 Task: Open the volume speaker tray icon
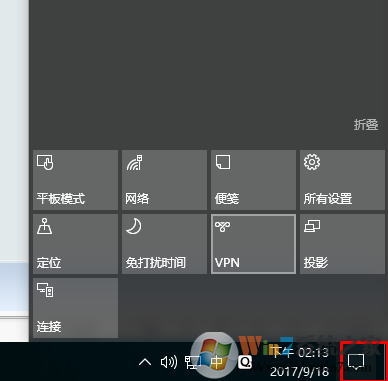tap(169, 362)
